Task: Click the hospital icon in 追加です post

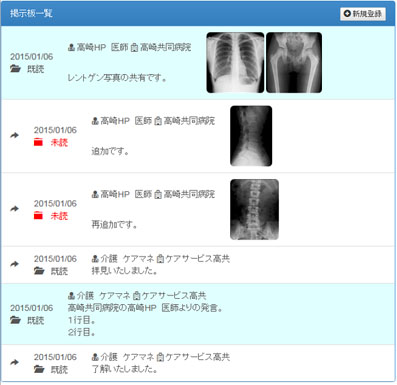Action: (158, 121)
